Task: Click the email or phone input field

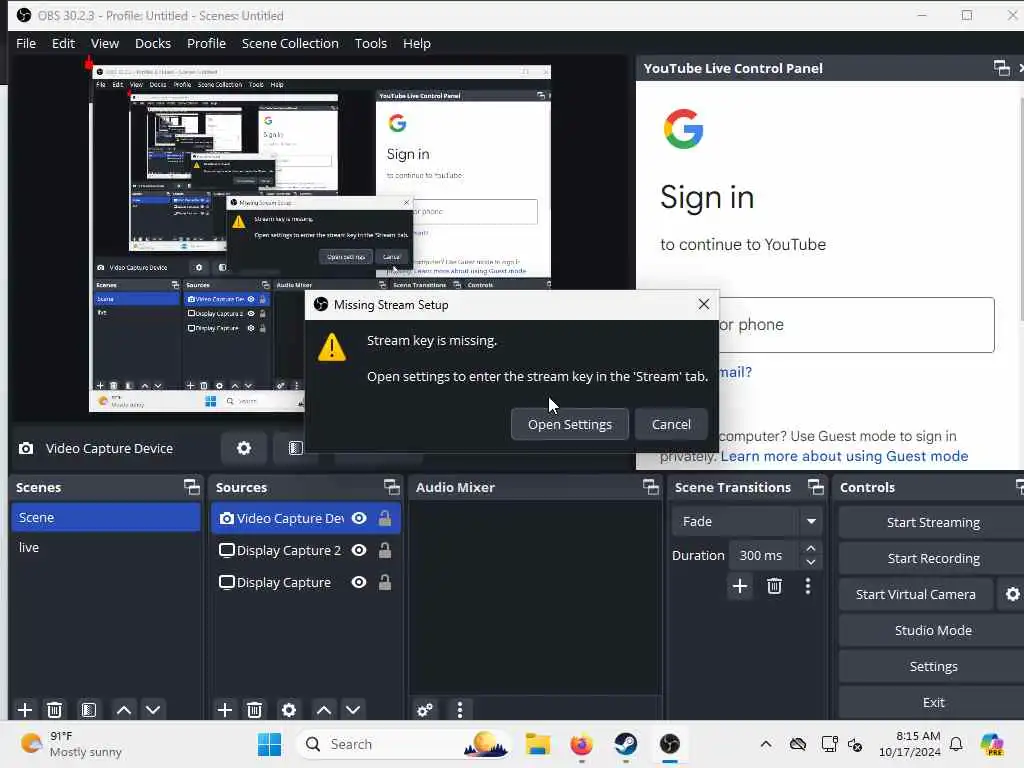Action: coord(856,325)
